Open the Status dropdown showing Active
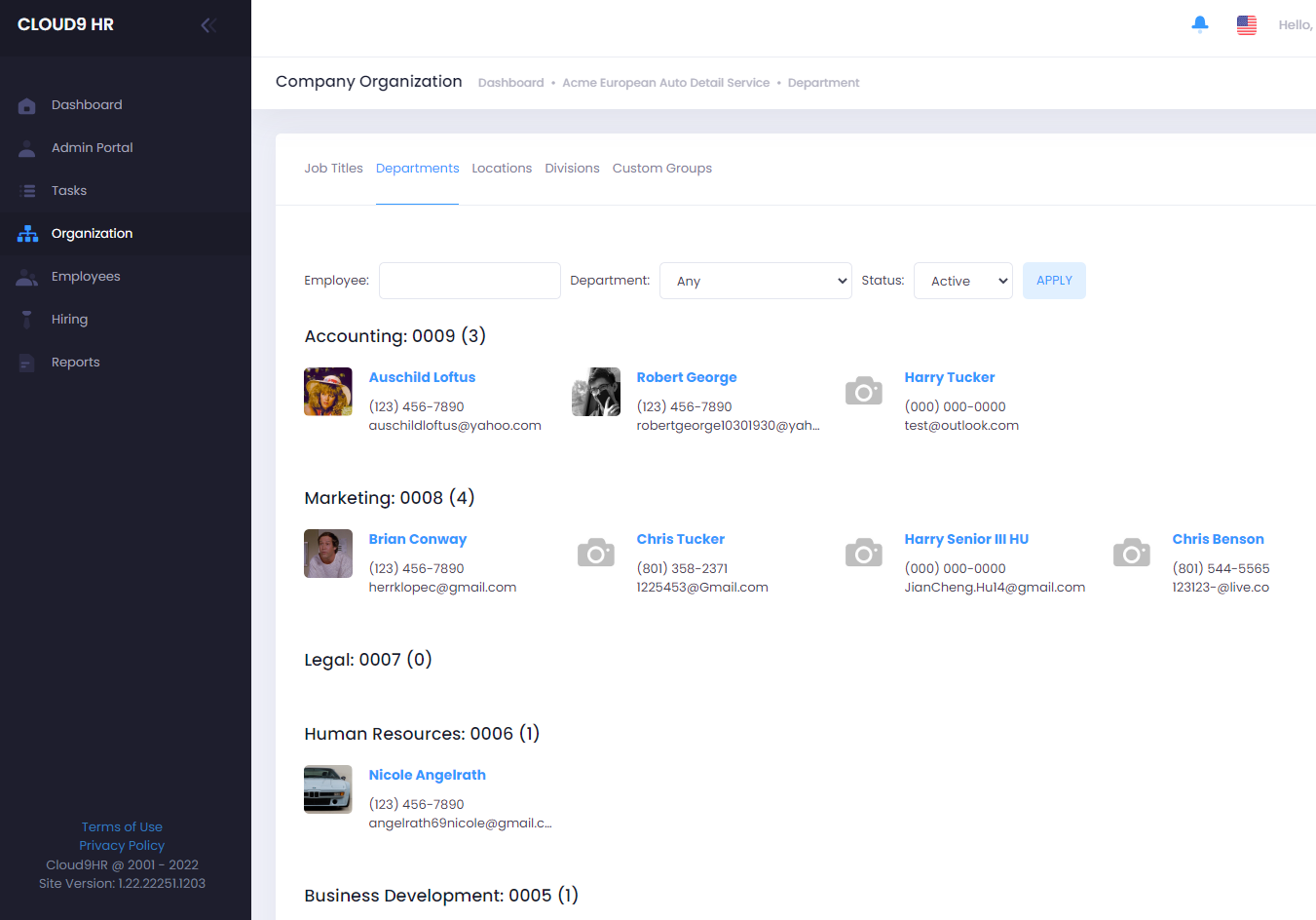Screen dimensions: 1316x920 click(x=962, y=281)
